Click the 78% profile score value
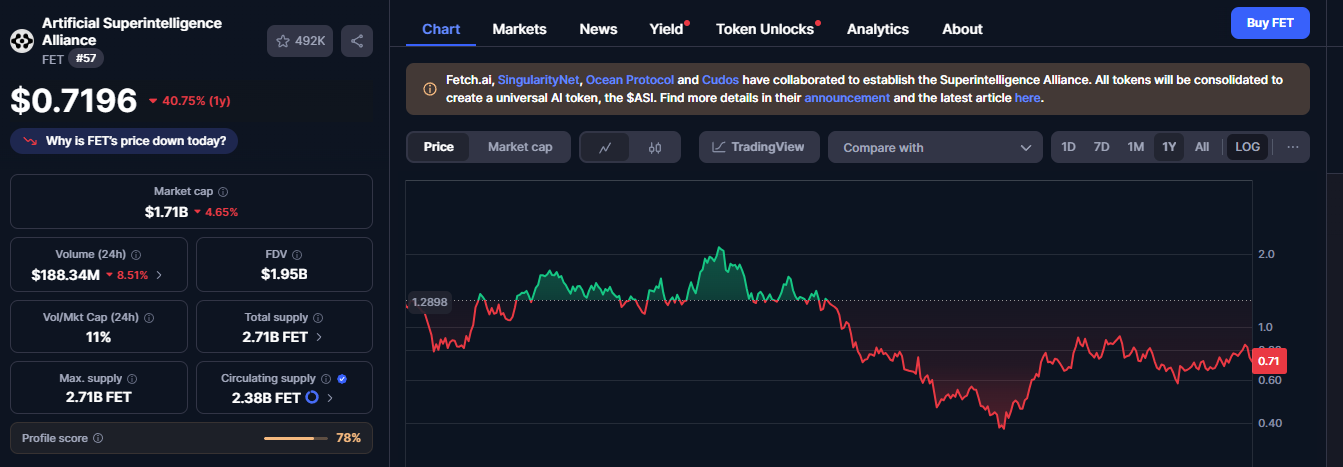The image size is (1343, 467). (x=348, y=438)
